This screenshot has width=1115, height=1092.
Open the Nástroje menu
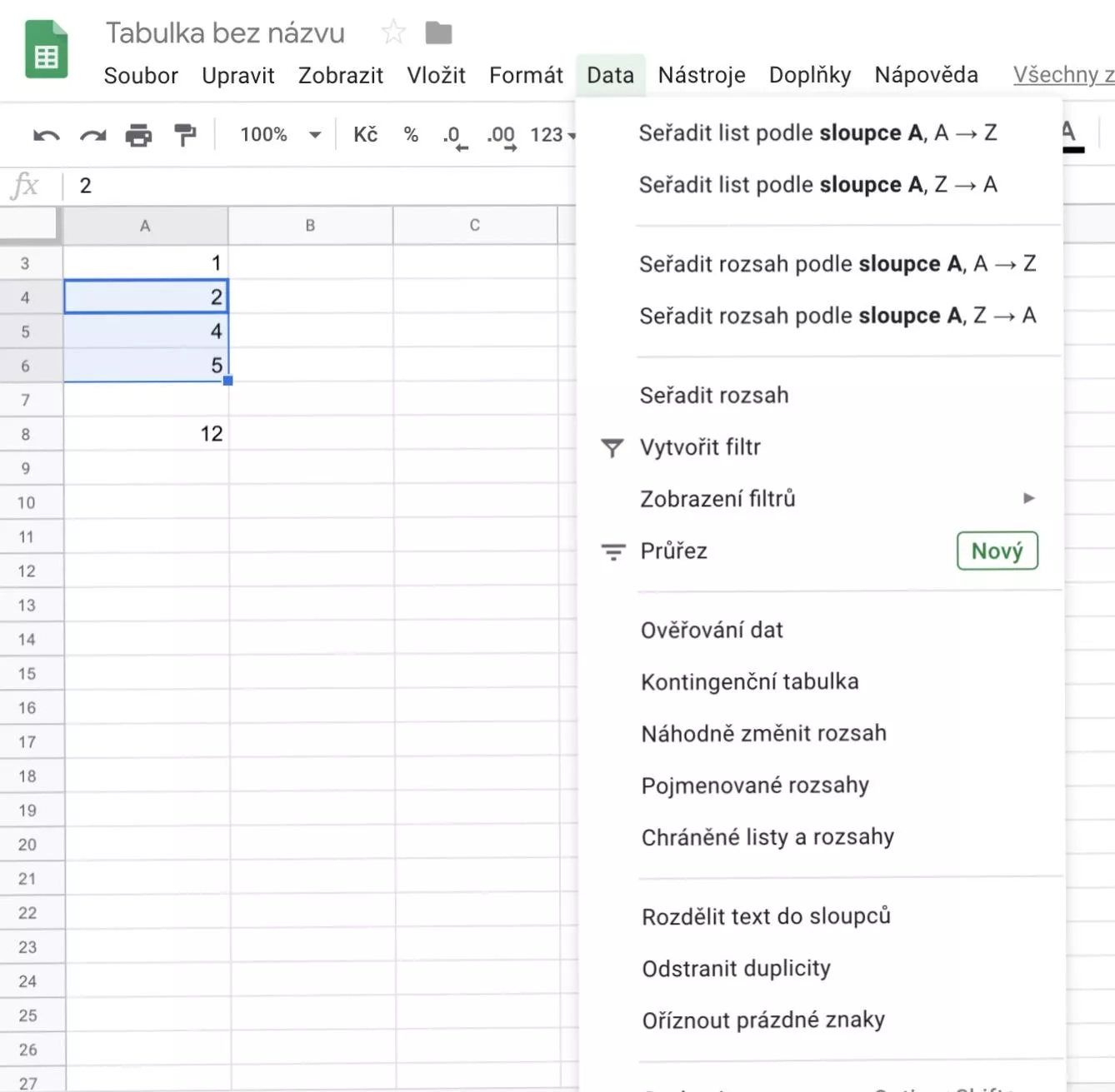[702, 76]
